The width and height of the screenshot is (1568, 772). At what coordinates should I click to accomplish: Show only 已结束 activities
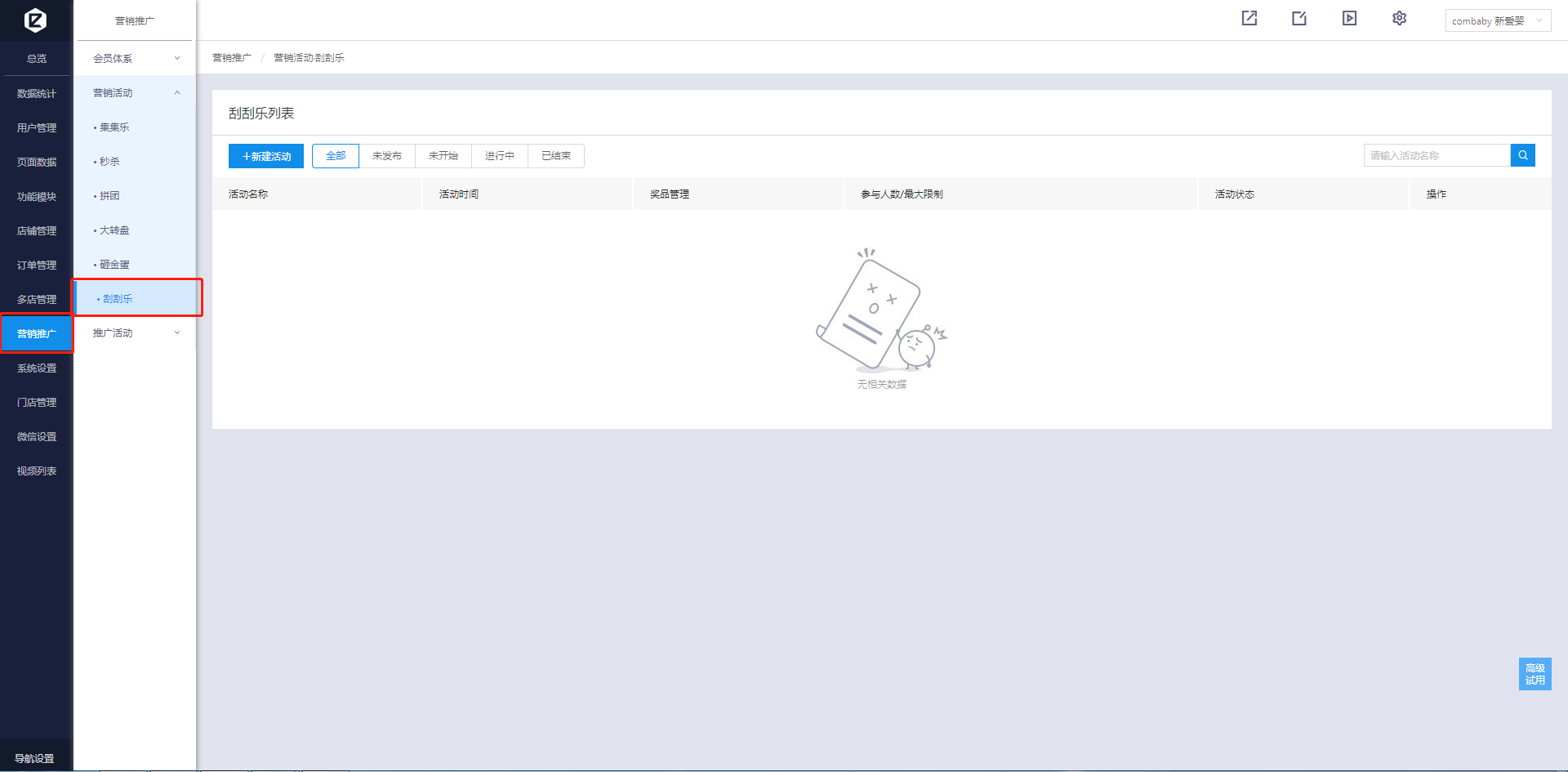556,156
